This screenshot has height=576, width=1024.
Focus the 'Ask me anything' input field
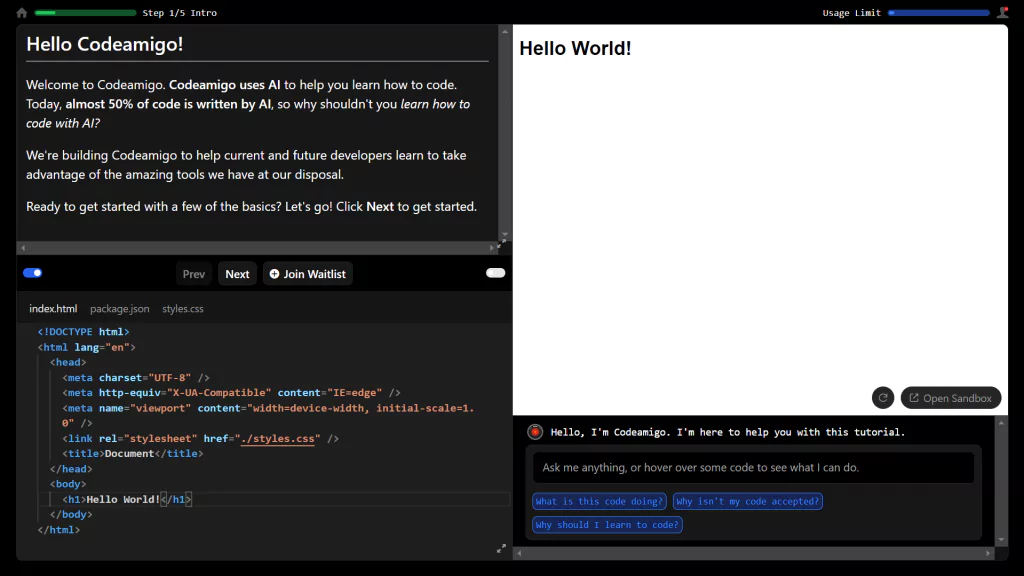pos(753,468)
